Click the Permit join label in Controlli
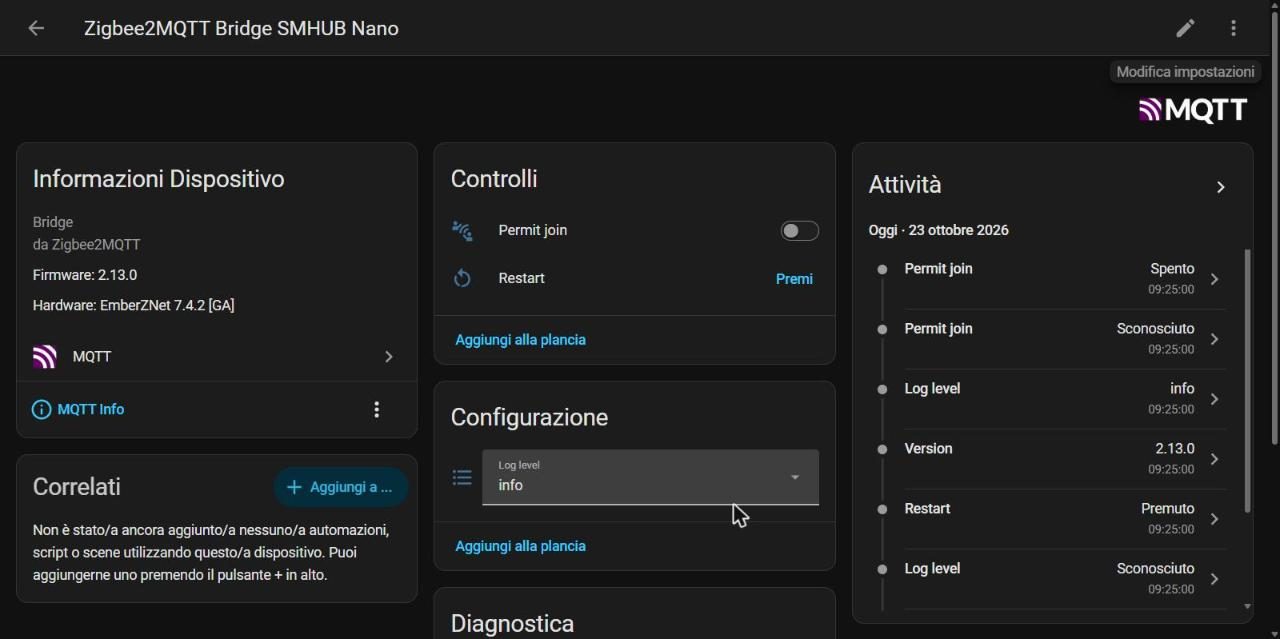The width and height of the screenshot is (1280, 639). click(533, 230)
